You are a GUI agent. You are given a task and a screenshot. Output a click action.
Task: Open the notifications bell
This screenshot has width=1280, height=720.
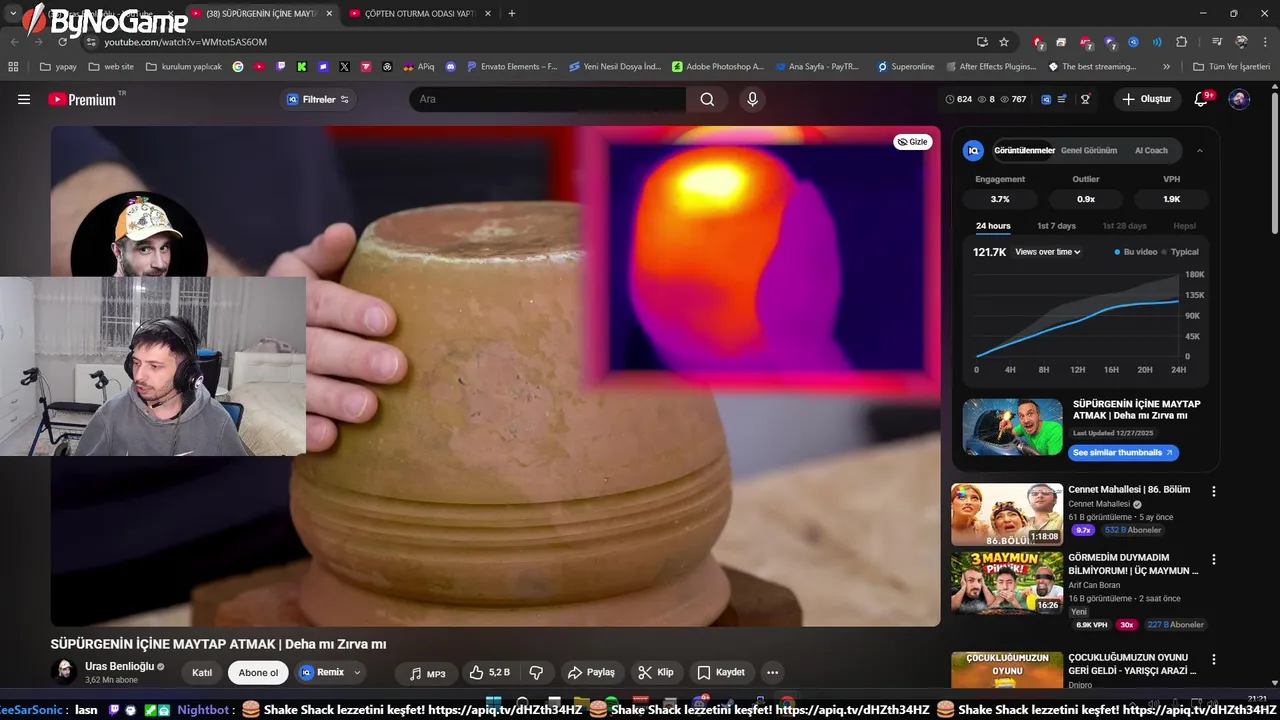point(1202,99)
